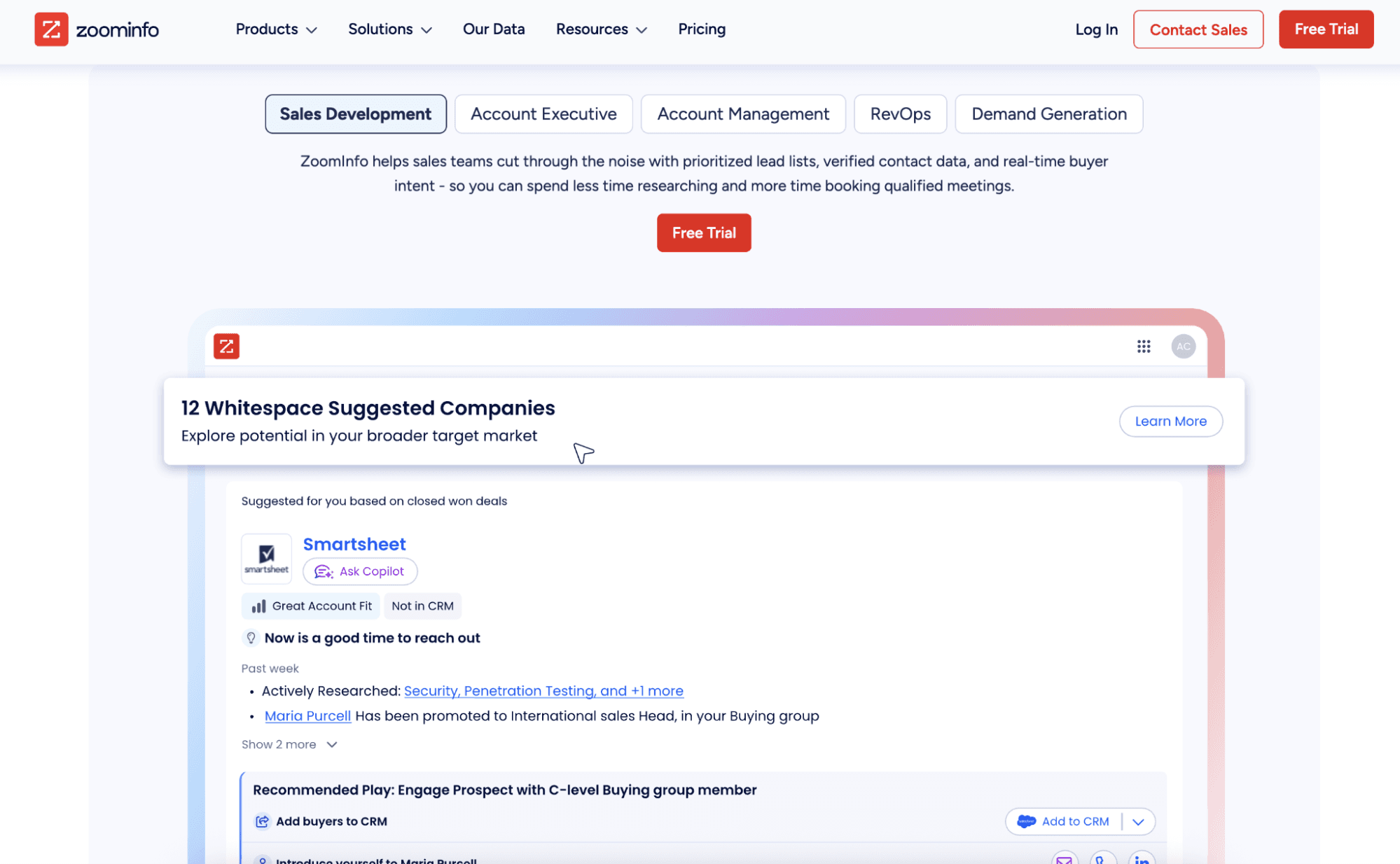The image size is (1400, 864).
Task: Expand the Products dropdown menu
Action: point(276,29)
